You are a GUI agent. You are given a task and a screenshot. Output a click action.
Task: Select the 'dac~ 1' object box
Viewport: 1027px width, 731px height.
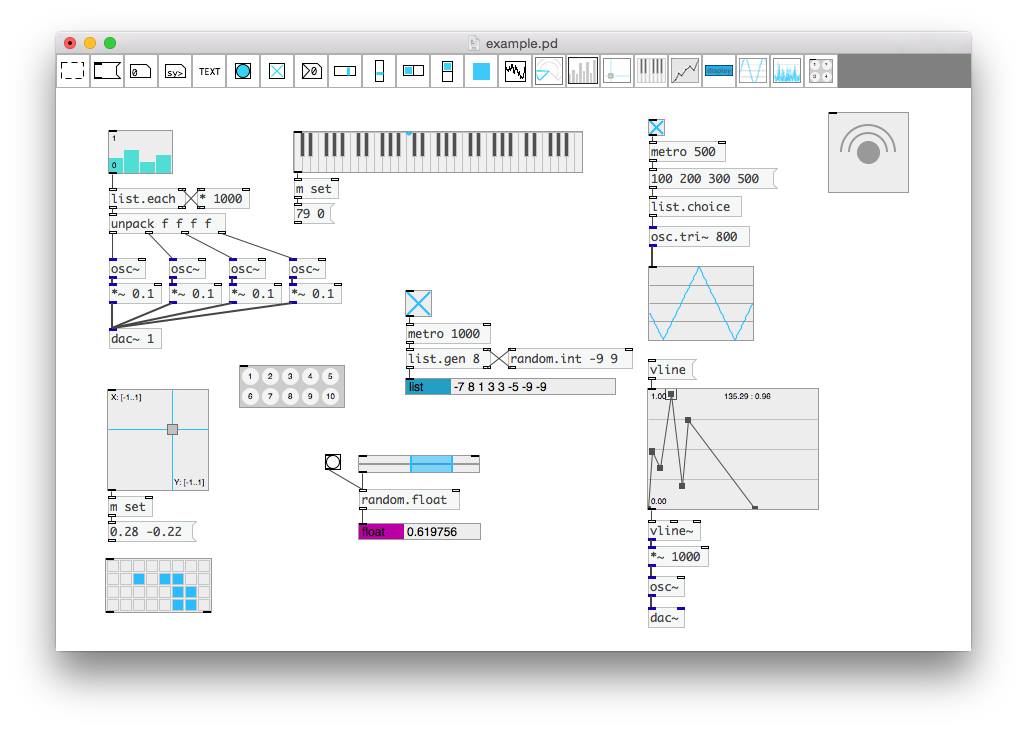(x=135, y=339)
